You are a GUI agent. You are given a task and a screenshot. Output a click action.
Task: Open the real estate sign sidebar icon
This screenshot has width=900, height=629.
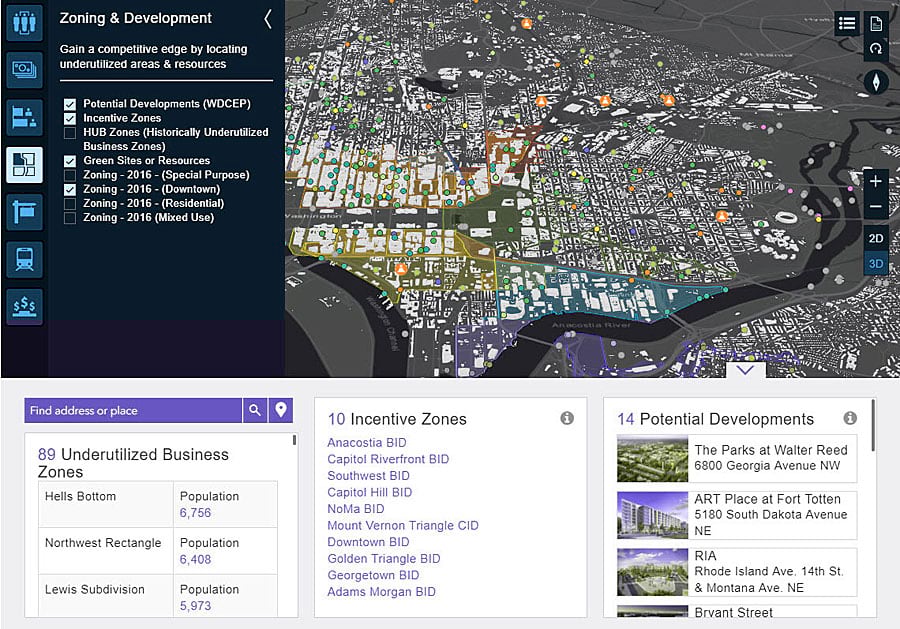(24, 212)
